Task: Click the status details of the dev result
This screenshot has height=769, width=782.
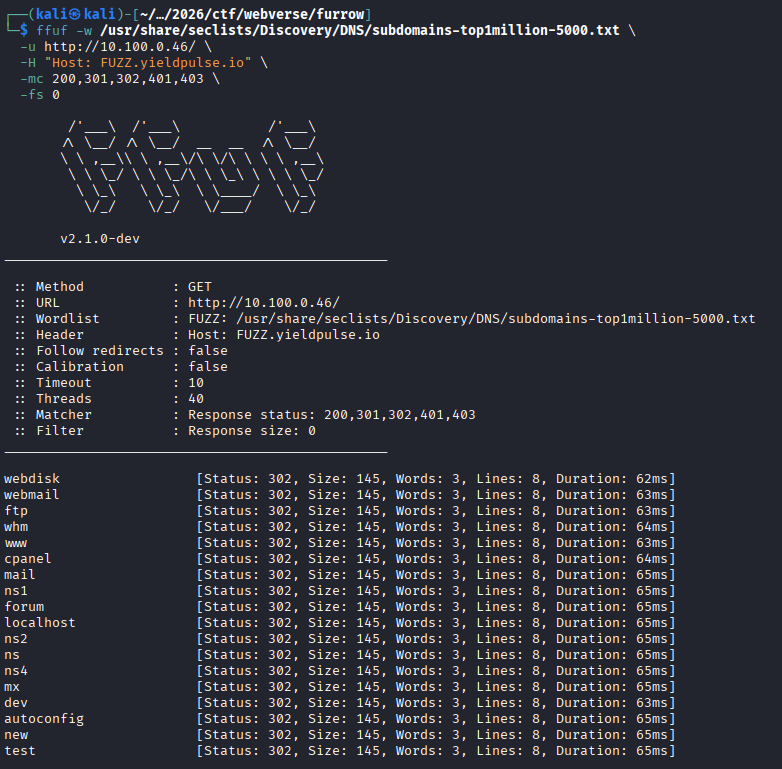Action: pyautogui.click(x=436, y=702)
